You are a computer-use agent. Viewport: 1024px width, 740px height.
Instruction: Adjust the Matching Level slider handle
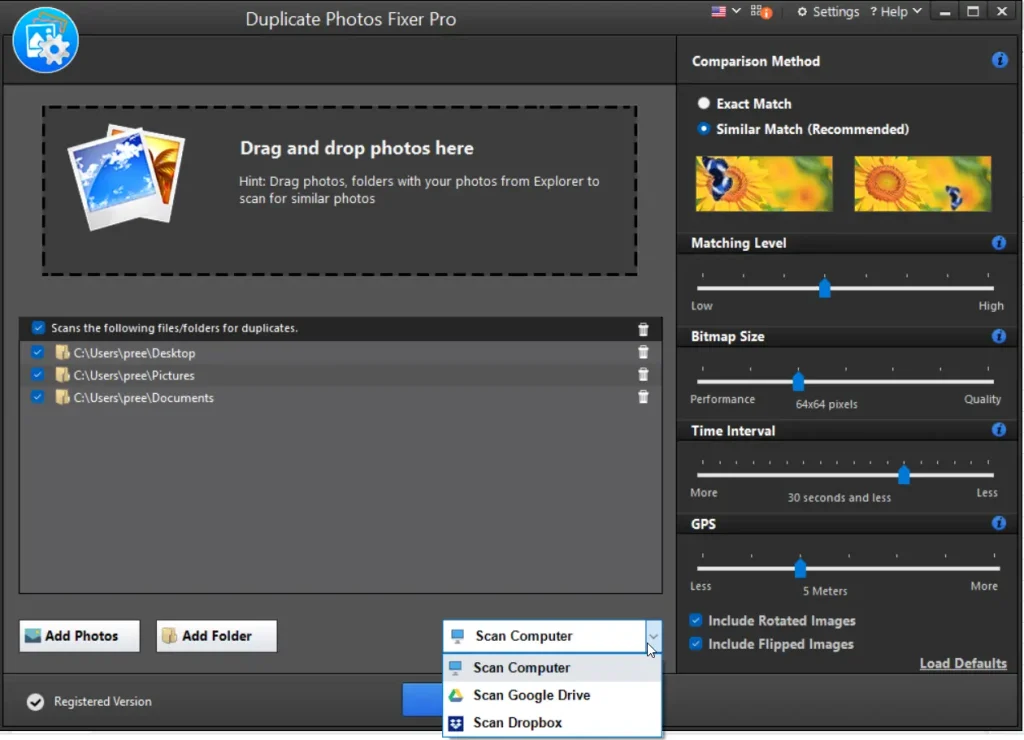coord(824,287)
